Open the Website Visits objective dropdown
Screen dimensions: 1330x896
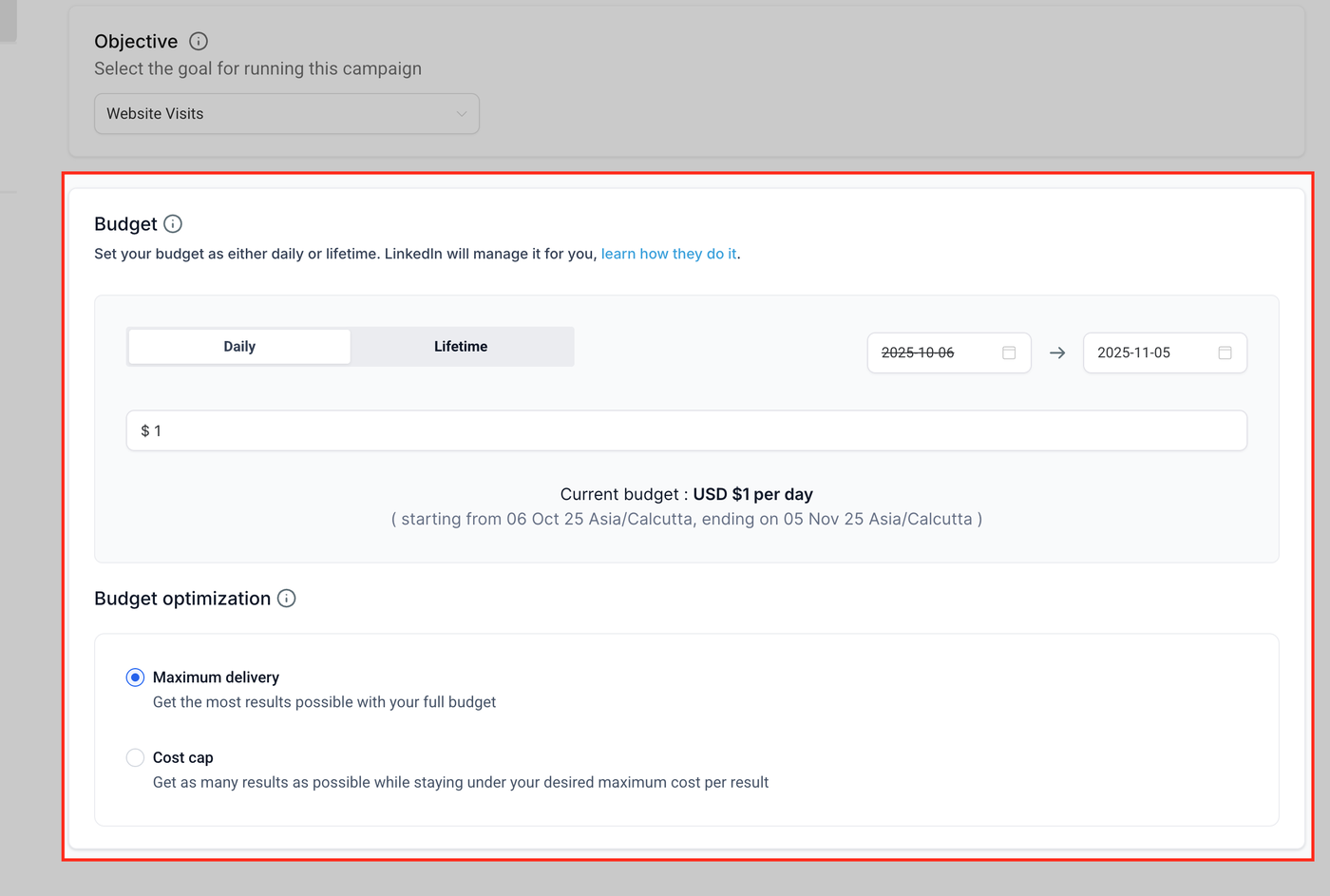tap(286, 114)
